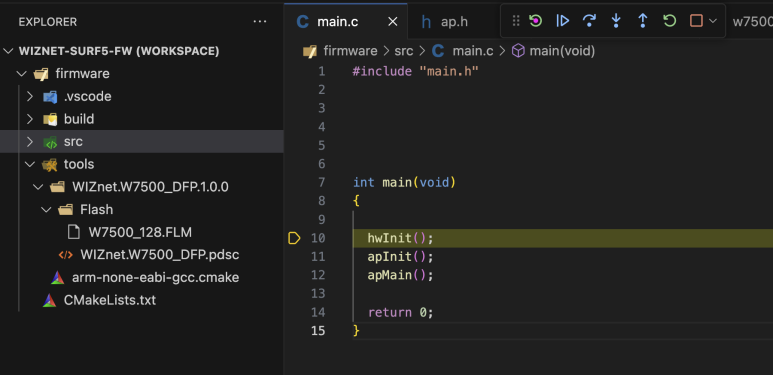Open CMakeLists.txt file
Screen dimensions: 773x375
pos(109,300)
